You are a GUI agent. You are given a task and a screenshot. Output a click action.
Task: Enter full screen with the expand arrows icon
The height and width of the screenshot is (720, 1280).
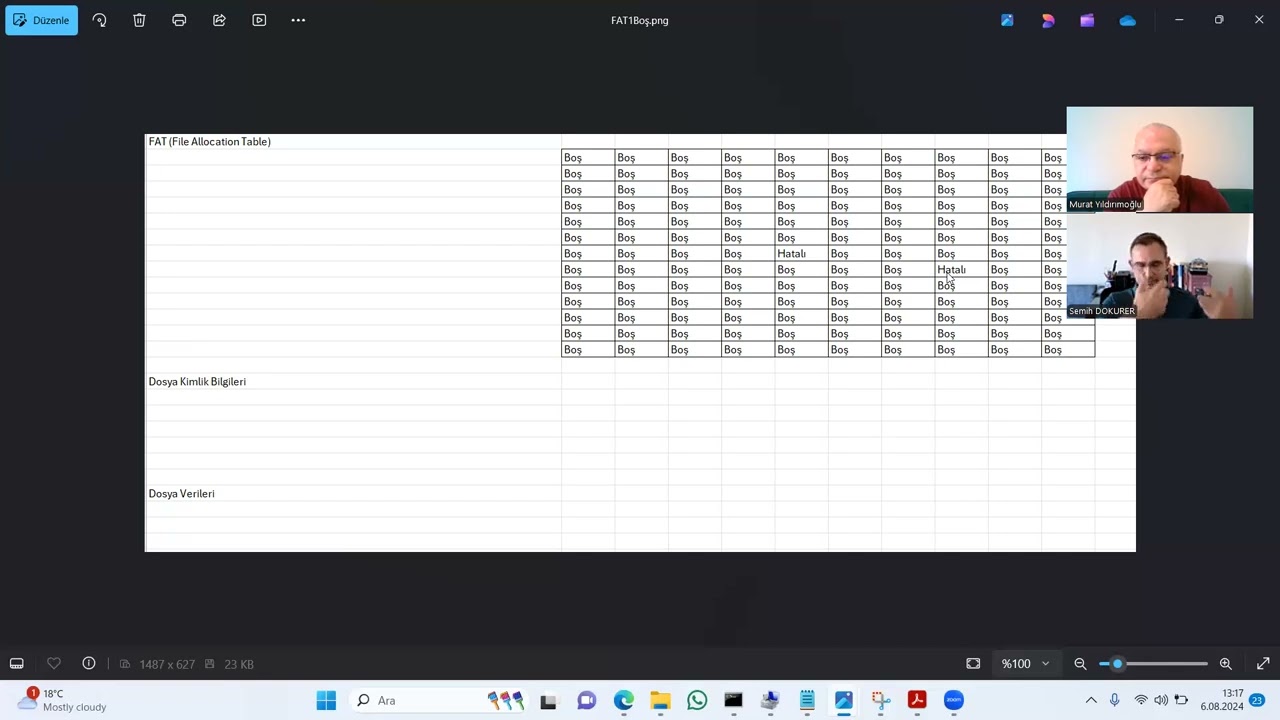tap(1263, 663)
